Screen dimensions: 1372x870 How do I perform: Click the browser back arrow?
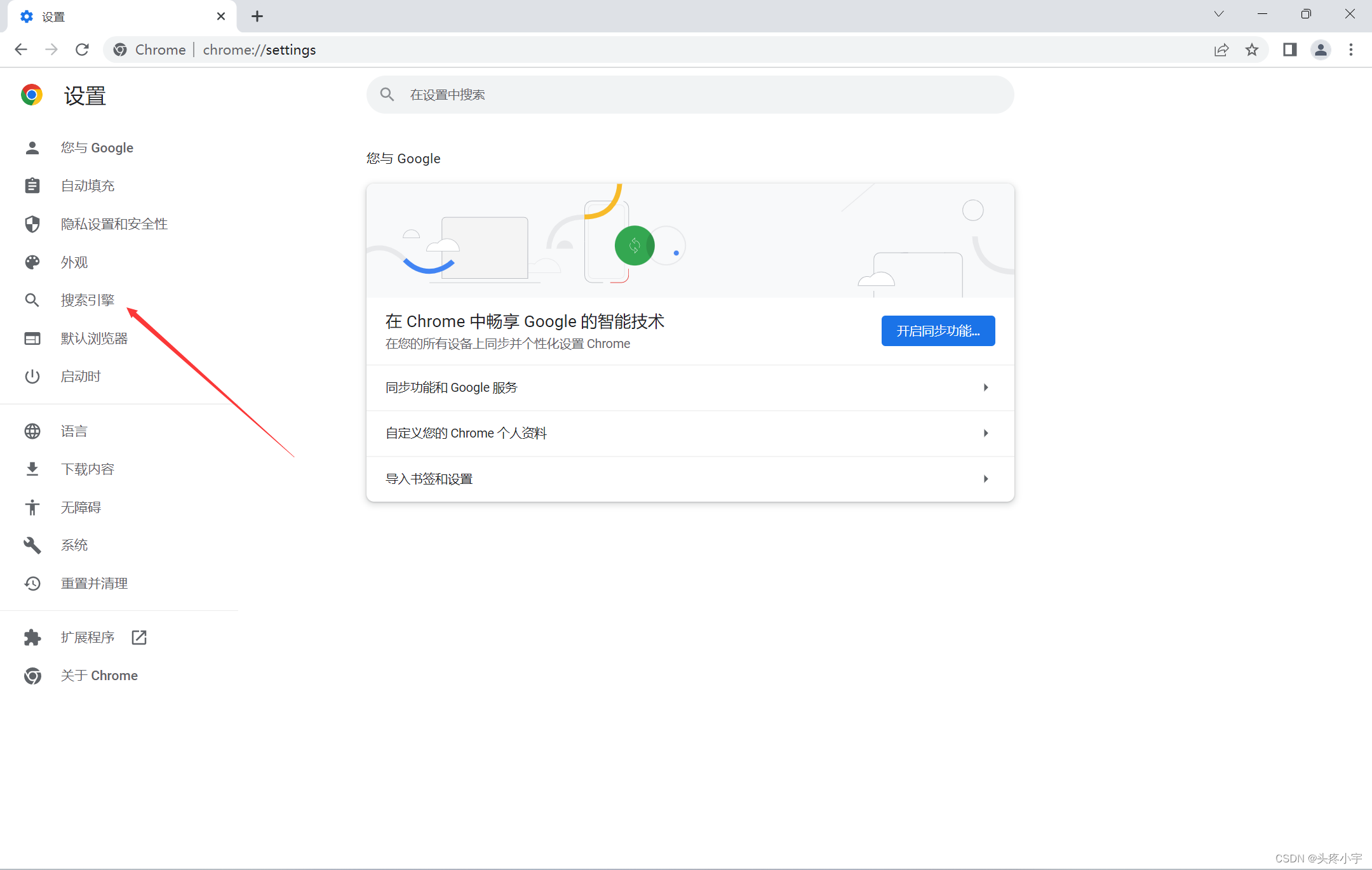[21, 50]
